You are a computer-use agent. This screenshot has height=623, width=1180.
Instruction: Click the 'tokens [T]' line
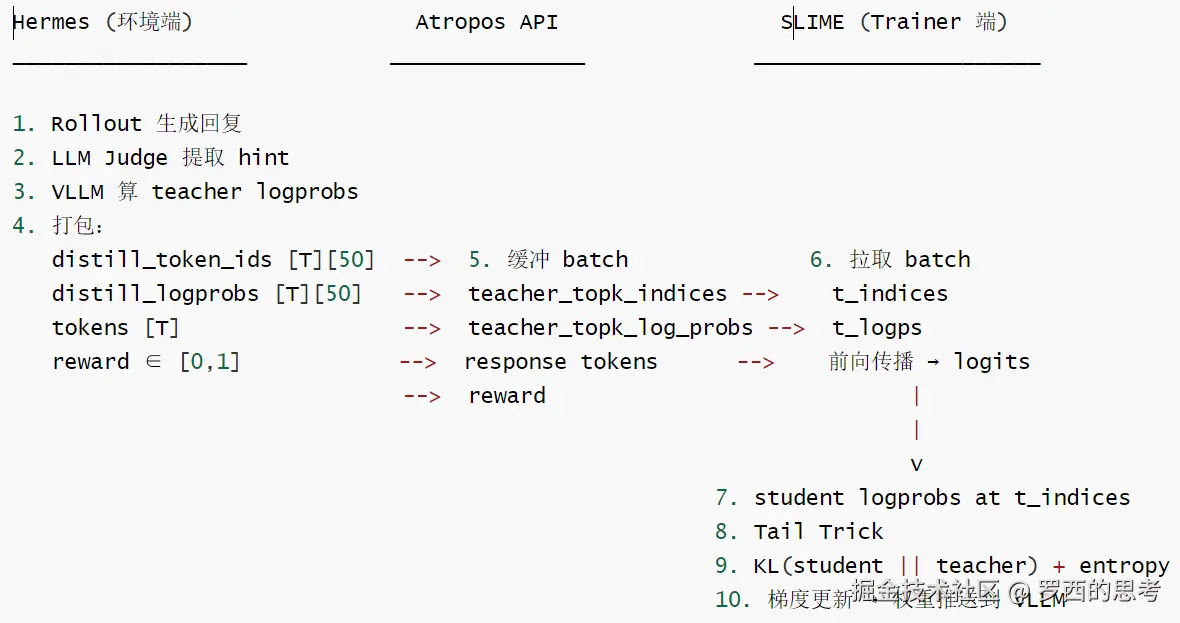coord(115,328)
